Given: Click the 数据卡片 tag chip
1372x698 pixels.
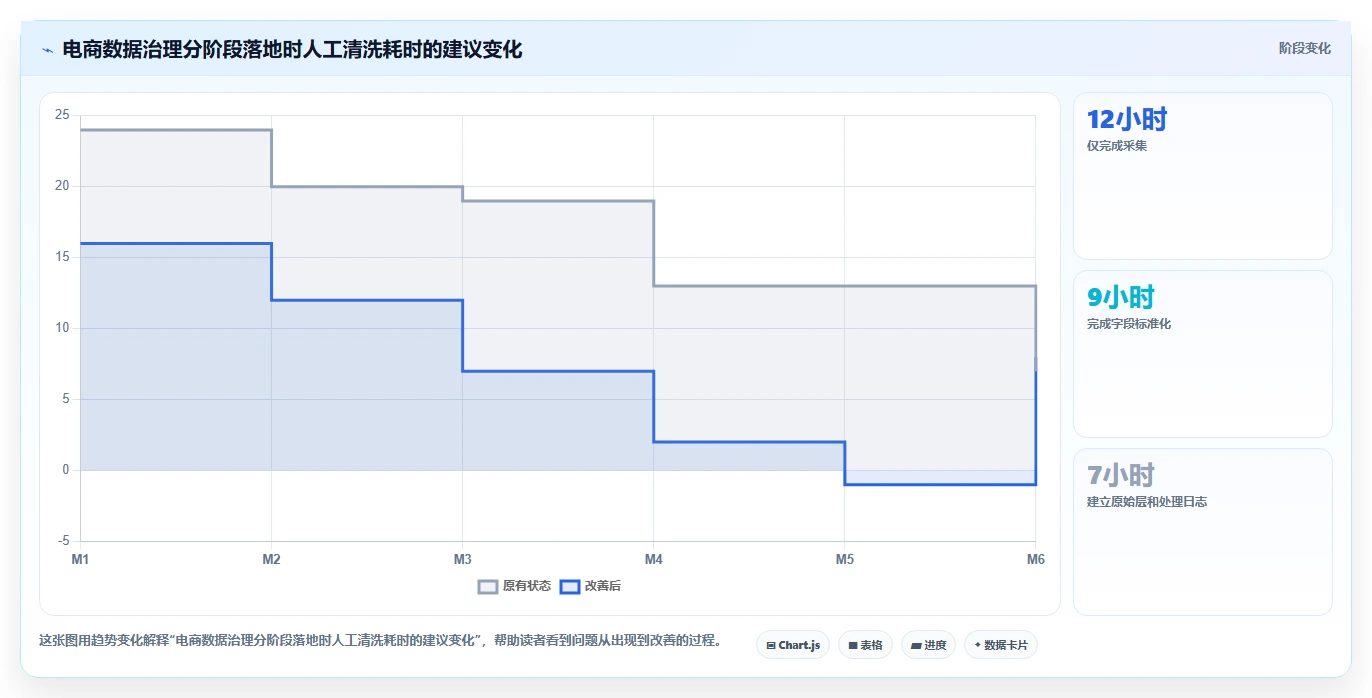Looking at the screenshot, I should 1001,645.
